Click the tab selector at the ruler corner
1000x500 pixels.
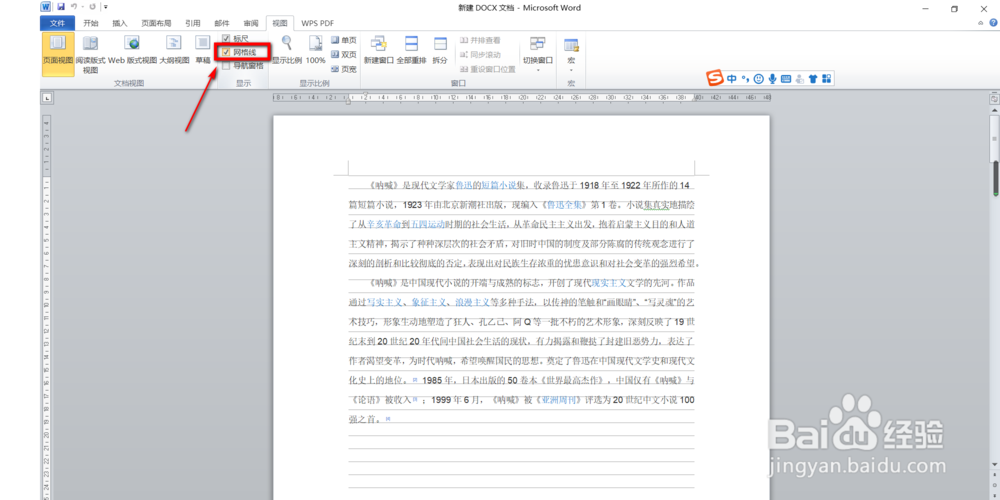point(47,98)
